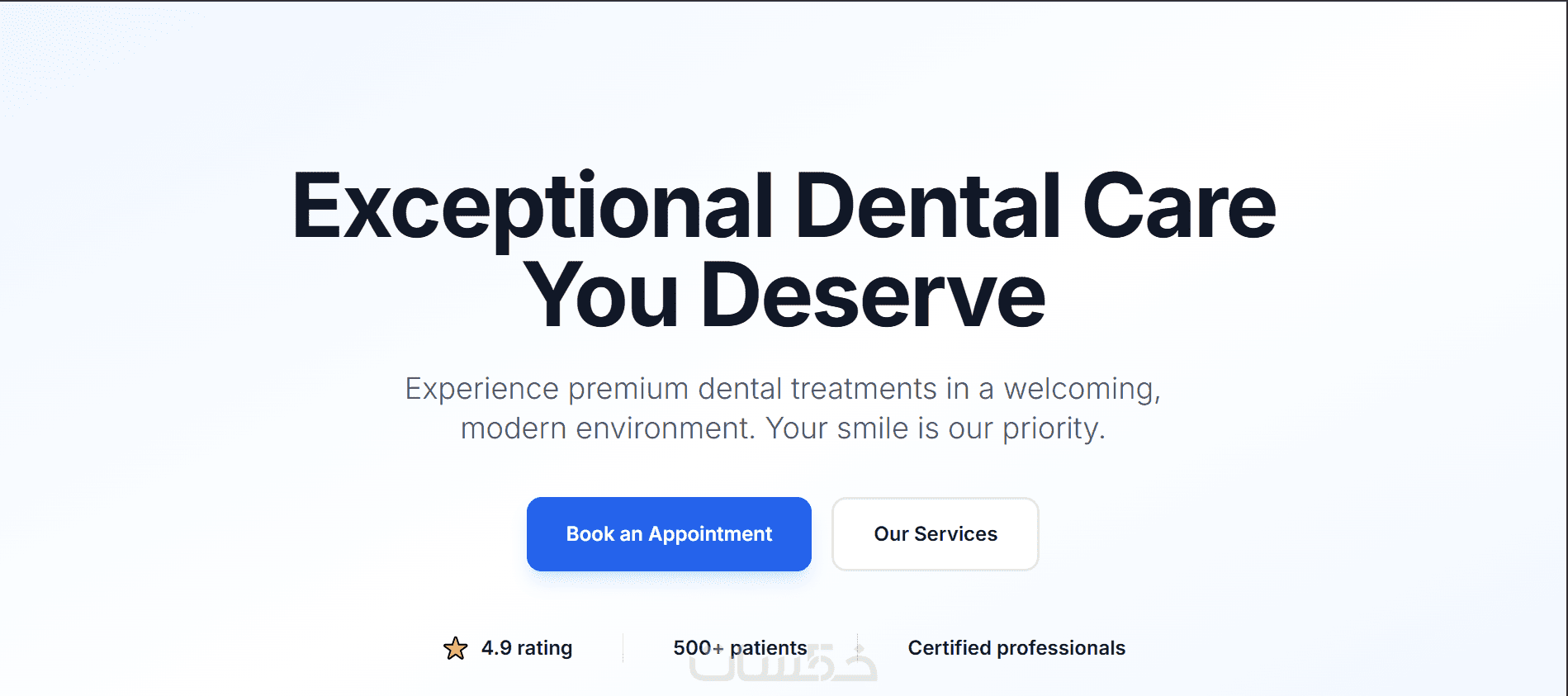
Task: Click the sentence Your smile is our priority
Action: point(935,428)
